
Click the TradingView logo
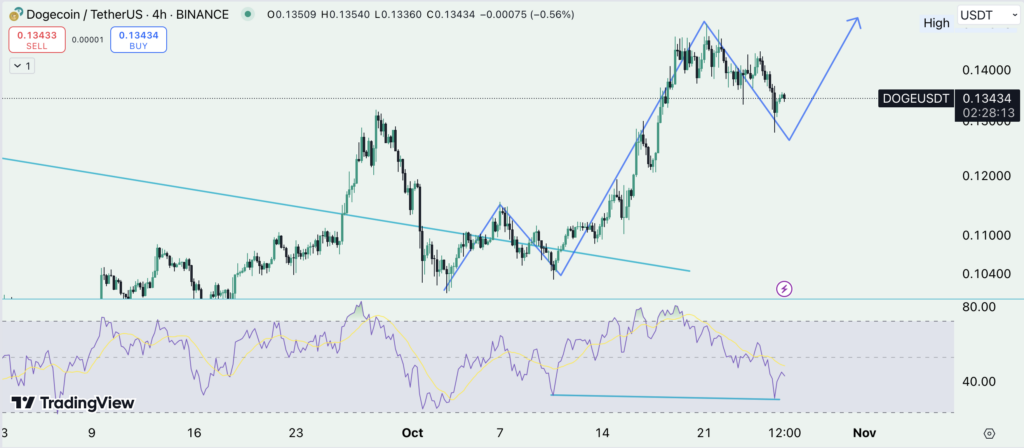coord(72,403)
